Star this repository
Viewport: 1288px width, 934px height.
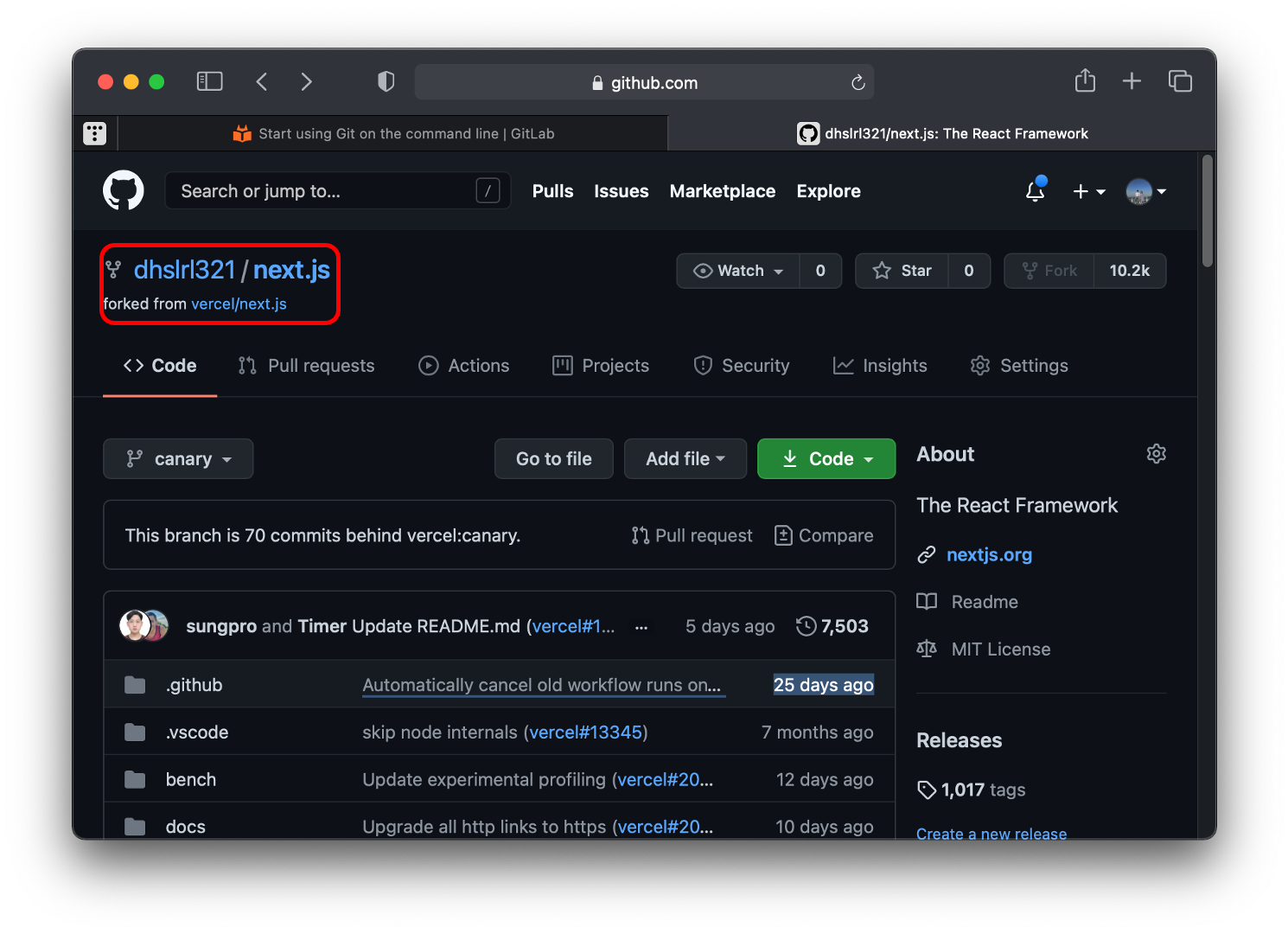(902, 271)
